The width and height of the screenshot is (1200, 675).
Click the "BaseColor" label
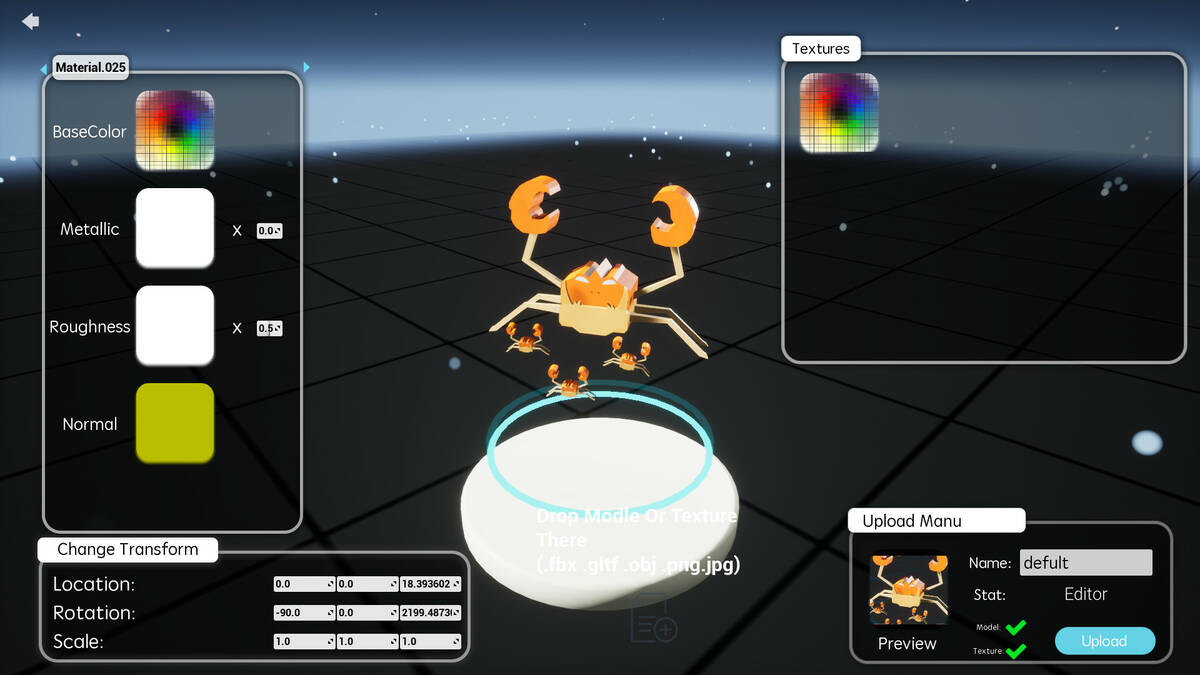(90, 131)
